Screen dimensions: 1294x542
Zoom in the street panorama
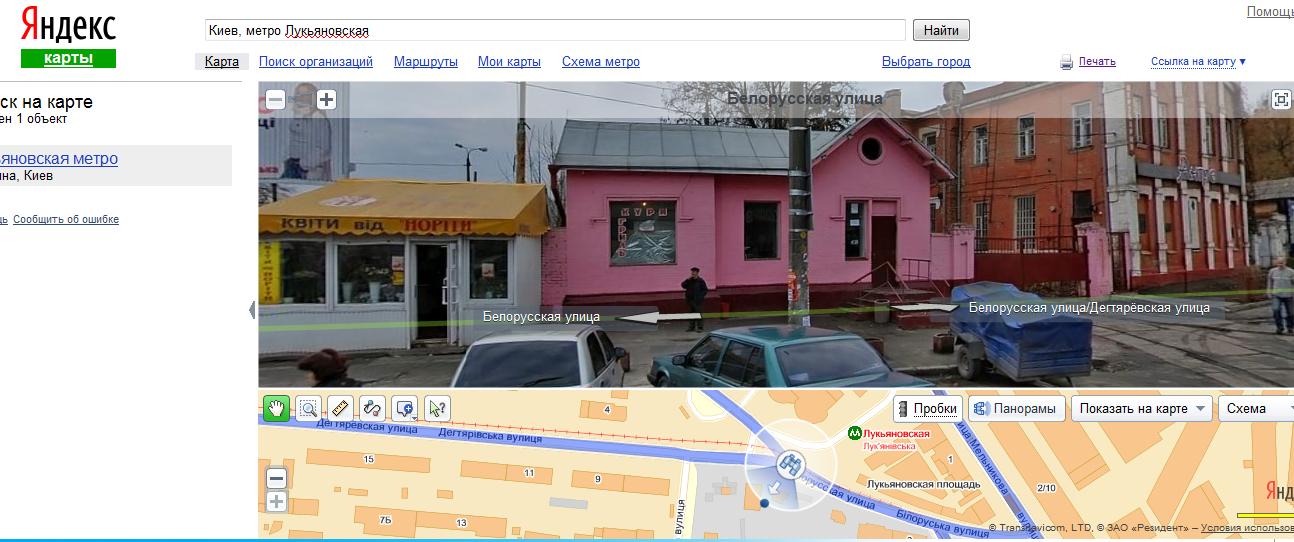(327, 99)
